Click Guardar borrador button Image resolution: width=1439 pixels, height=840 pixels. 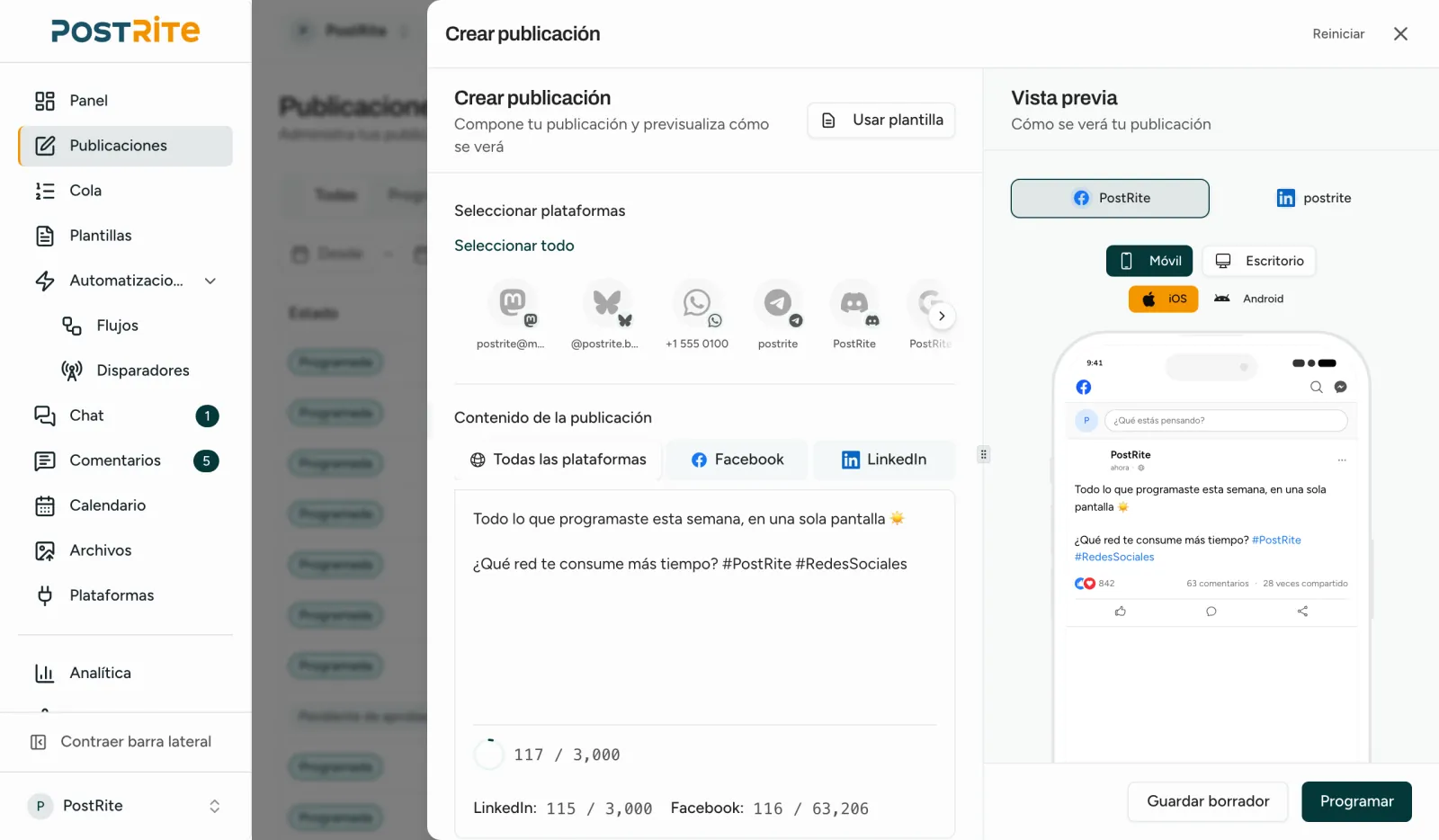pyautogui.click(x=1208, y=801)
